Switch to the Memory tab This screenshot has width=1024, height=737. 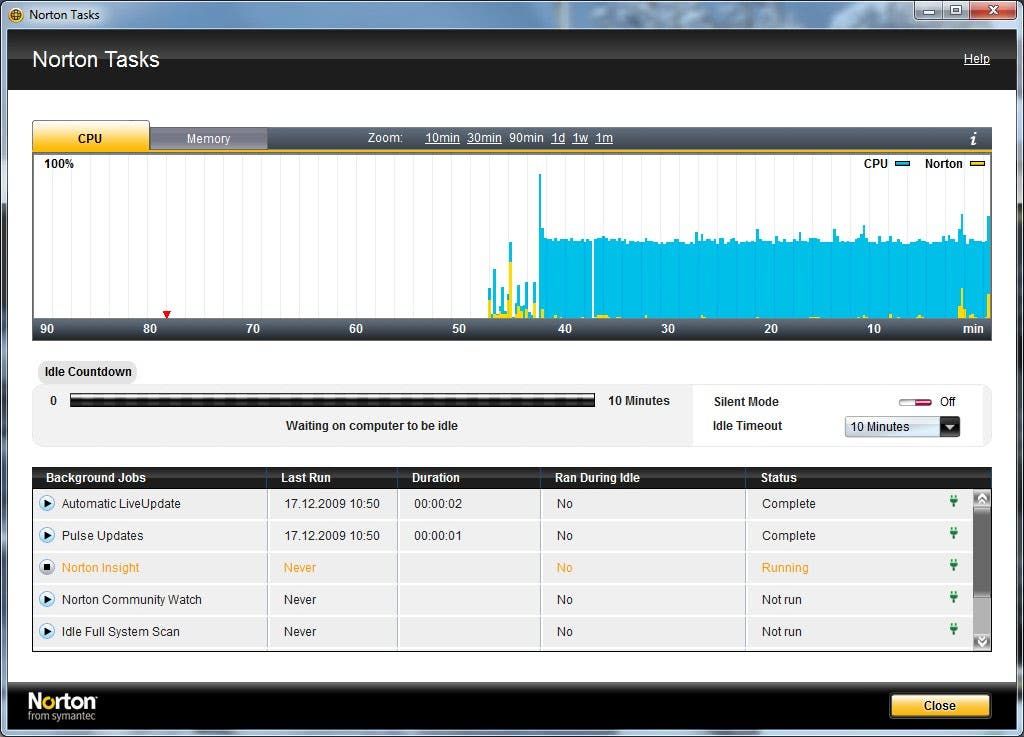click(208, 138)
